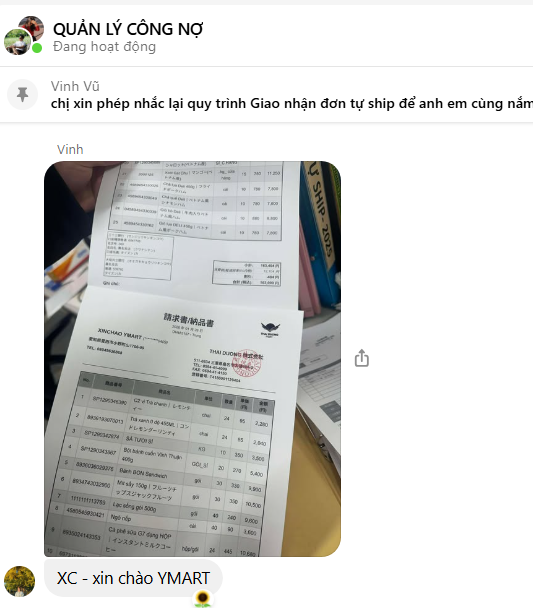Open pinned sender name Vinh Vũ
This screenshot has height=608, width=533.
(75, 86)
